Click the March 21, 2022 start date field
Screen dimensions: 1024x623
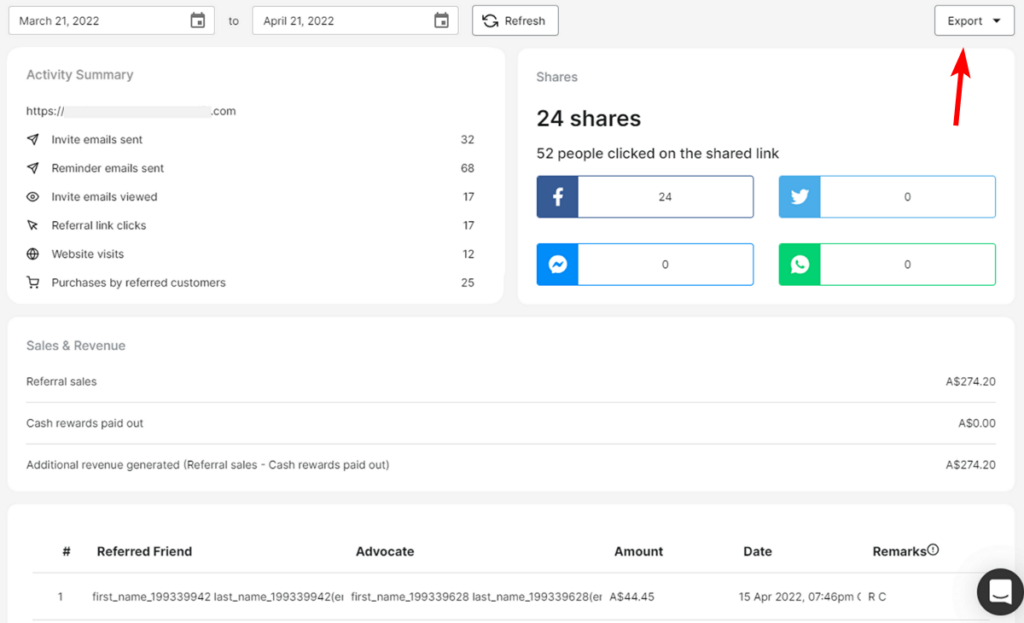[x=100, y=20]
